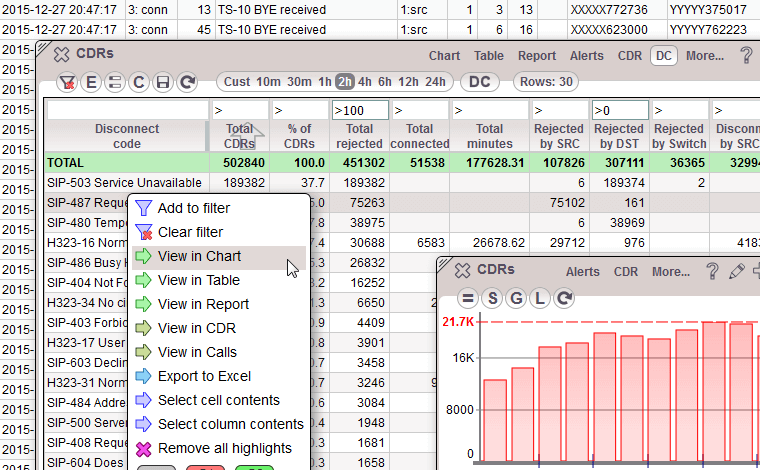Open the Rows: 30 selector
This screenshot has height=470, width=760.
tap(545, 82)
